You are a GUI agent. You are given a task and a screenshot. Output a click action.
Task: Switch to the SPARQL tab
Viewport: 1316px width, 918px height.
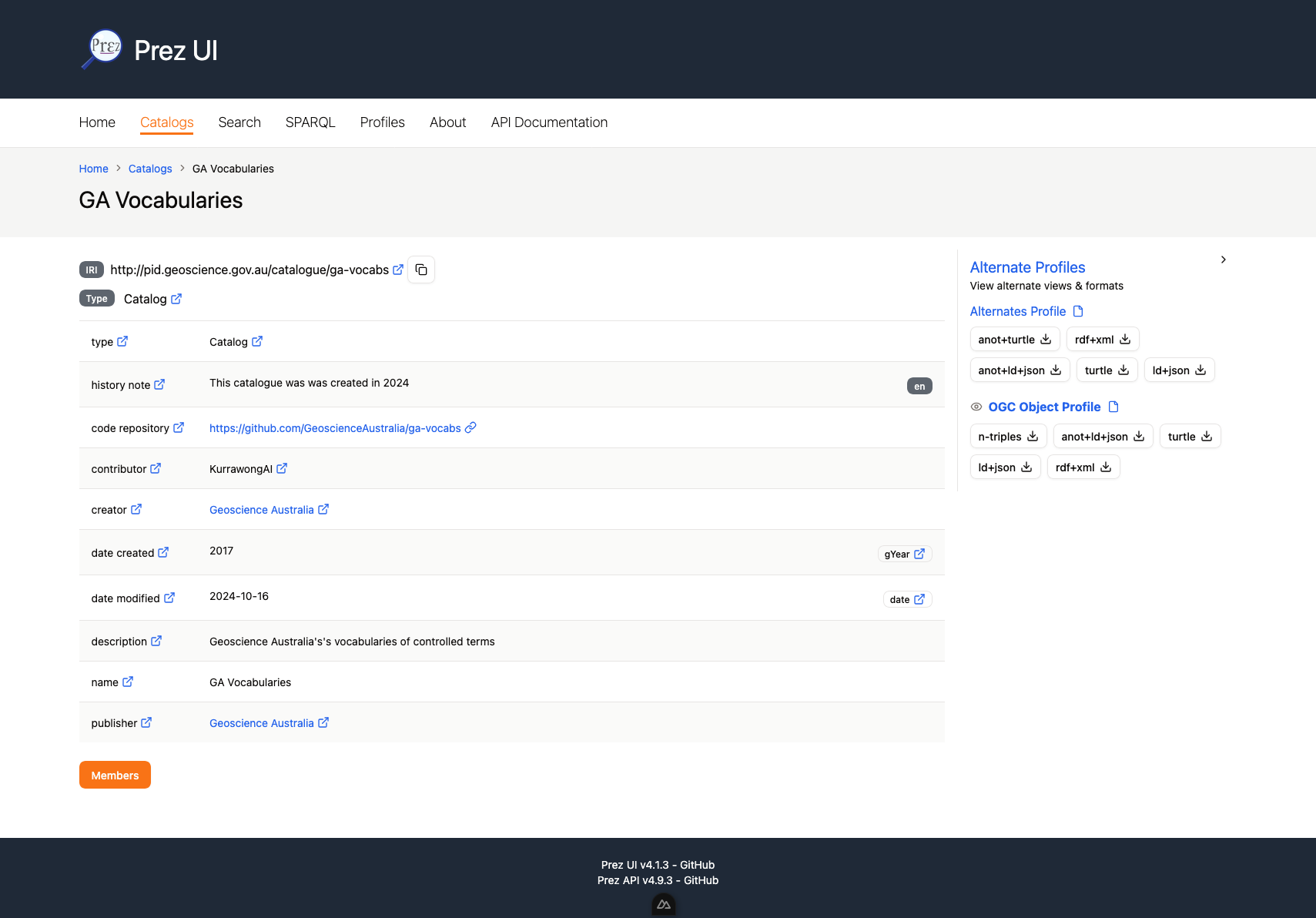coord(310,122)
